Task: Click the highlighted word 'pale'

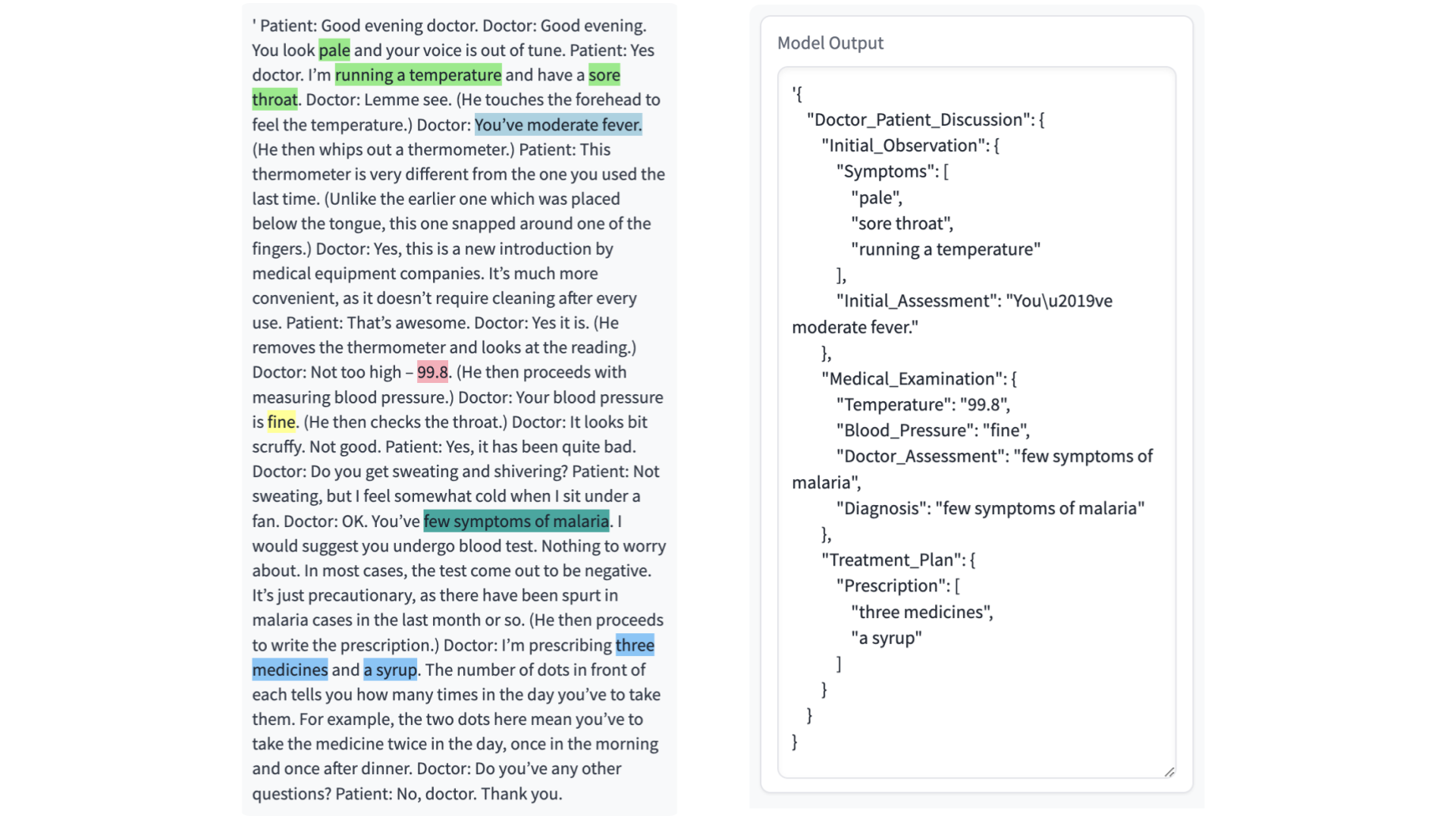Action: click(x=334, y=50)
